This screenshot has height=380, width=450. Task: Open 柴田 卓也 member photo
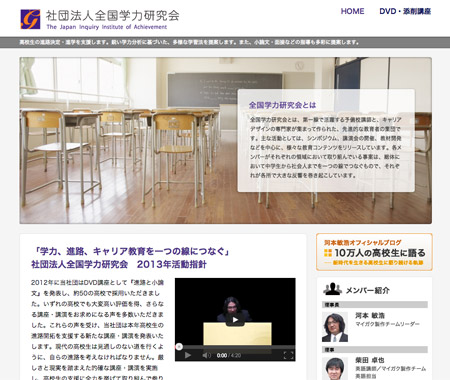pyautogui.click(x=335, y=369)
